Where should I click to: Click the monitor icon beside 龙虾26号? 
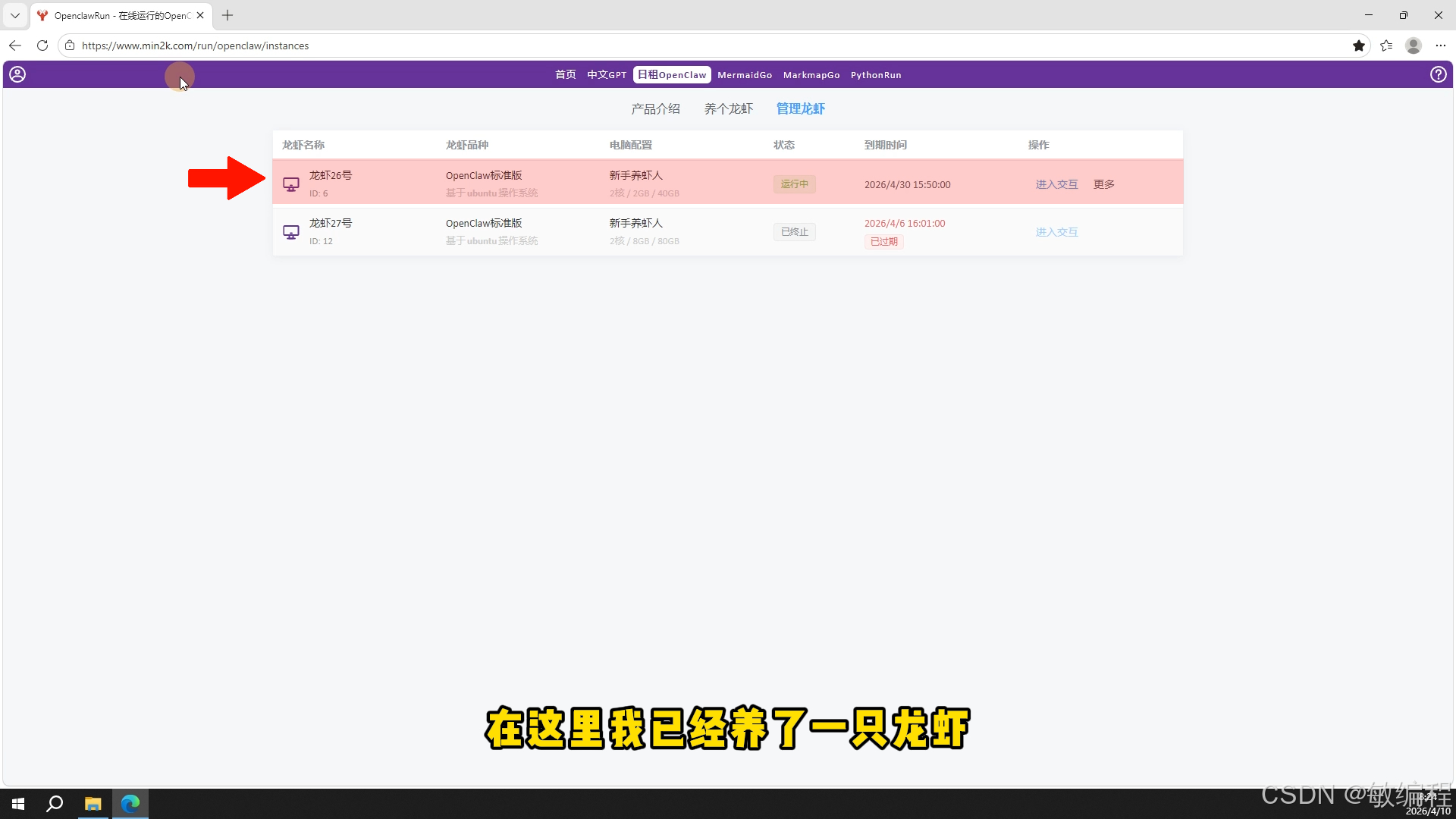pos(290,184)
